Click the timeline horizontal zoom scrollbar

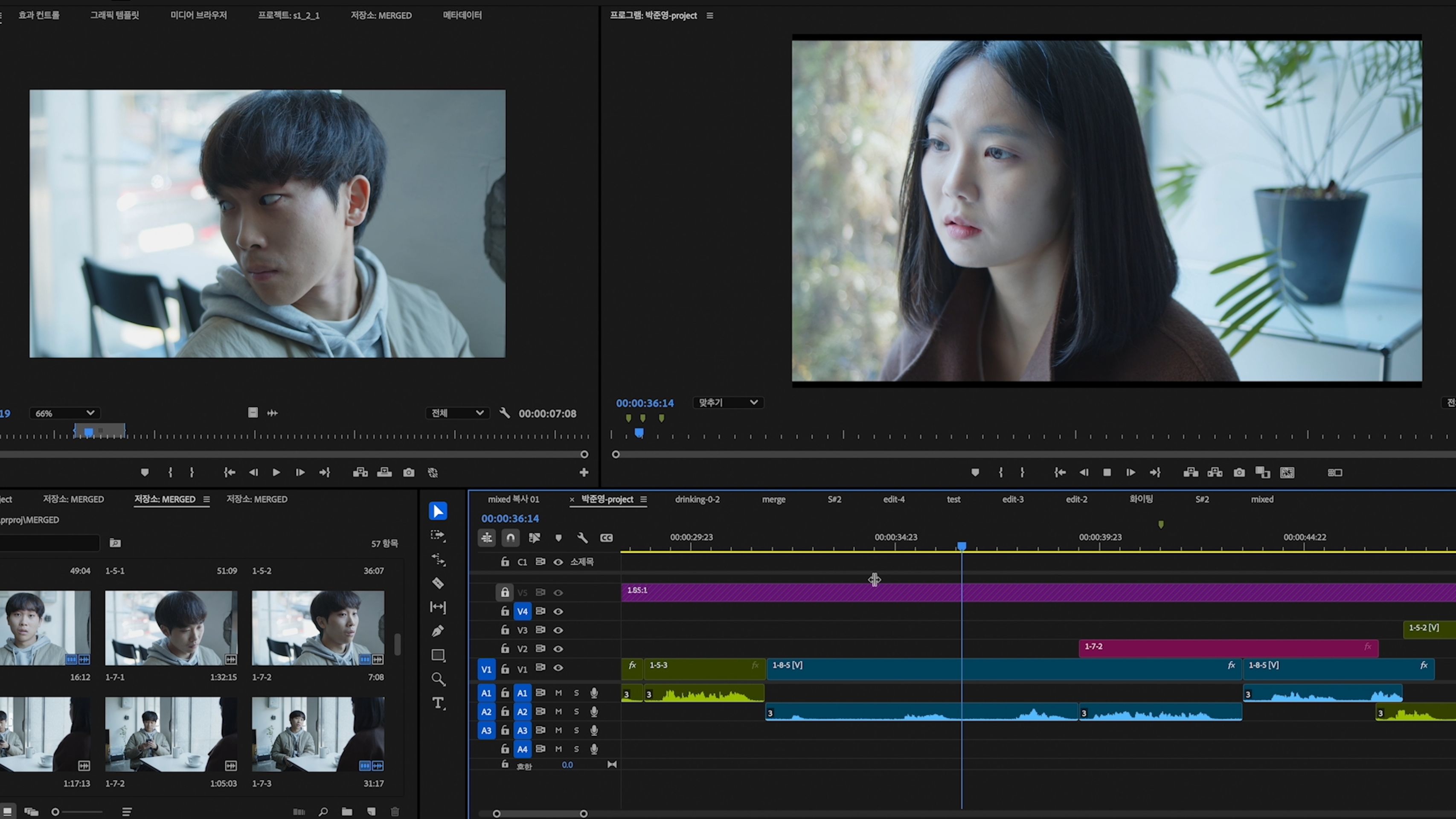(x=540, y=814)
